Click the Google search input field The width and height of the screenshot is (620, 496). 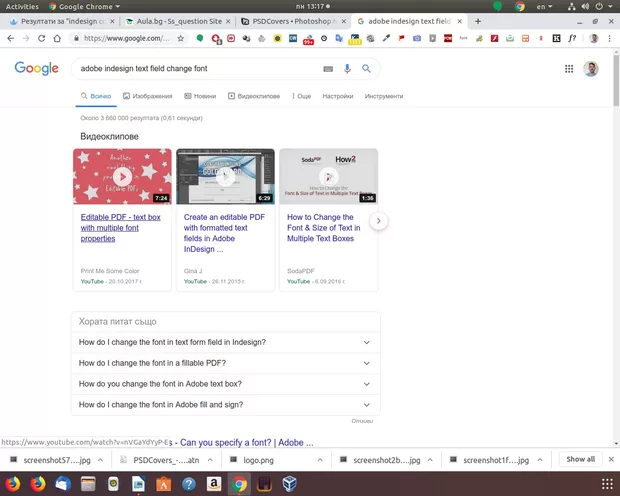coord(195,69)
